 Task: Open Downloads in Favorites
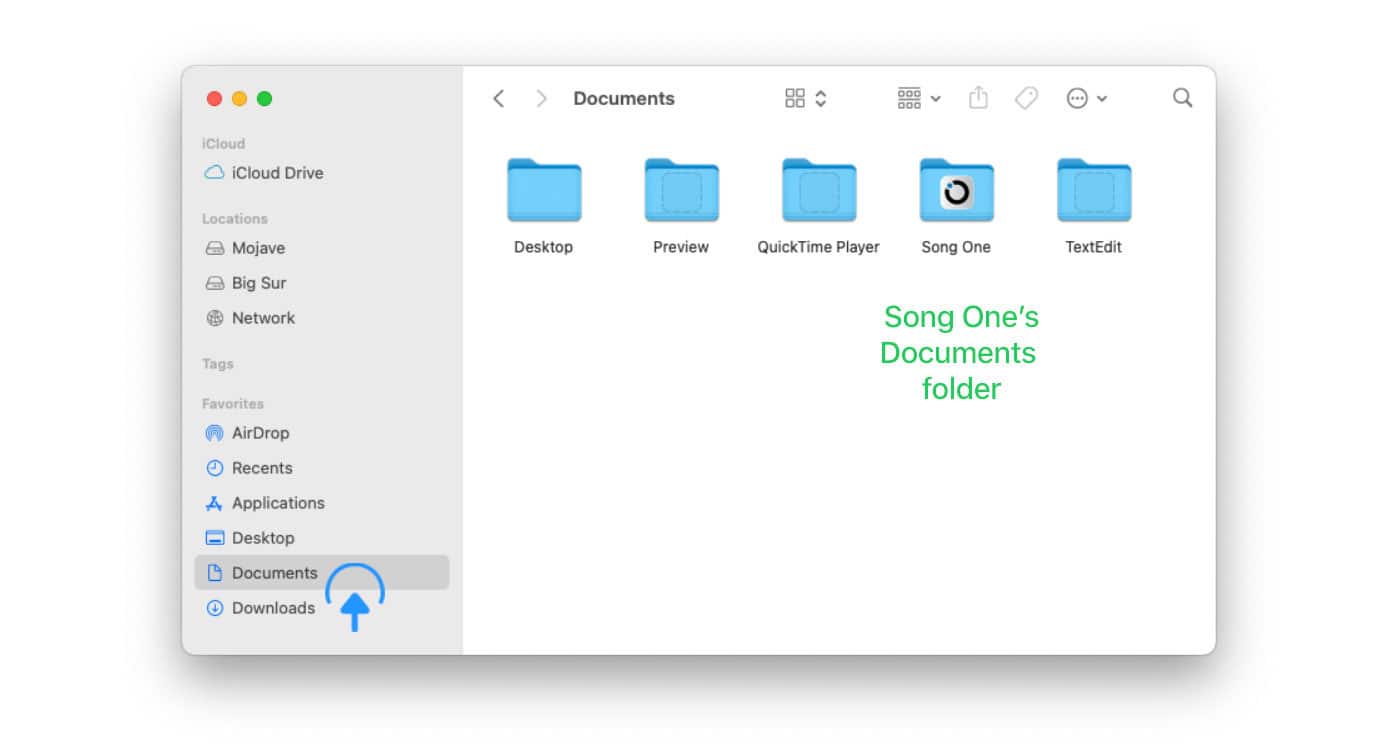point(273,608)
